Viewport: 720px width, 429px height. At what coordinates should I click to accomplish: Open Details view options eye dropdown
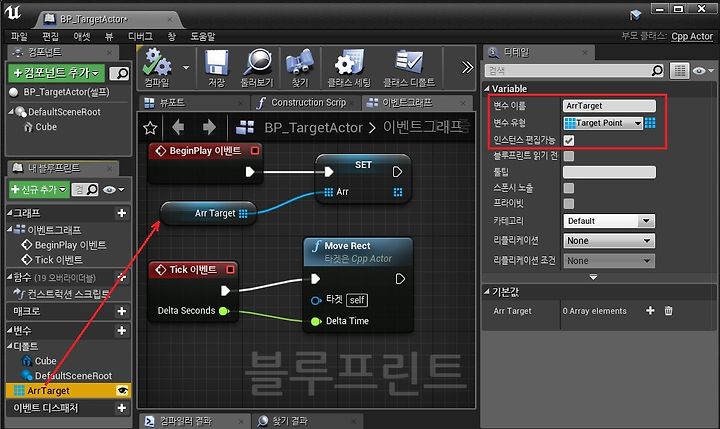click(x=703, y=71)
